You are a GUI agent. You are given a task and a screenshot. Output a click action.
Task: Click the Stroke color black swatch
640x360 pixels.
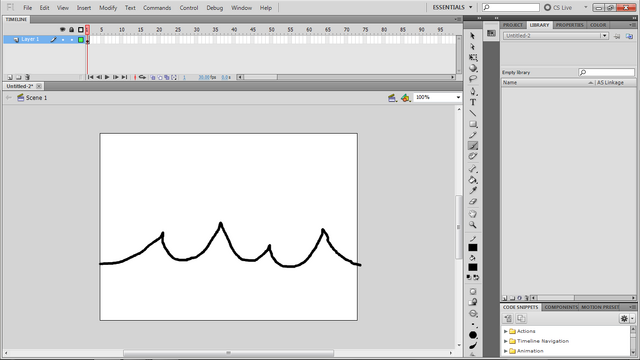(x=473, y=248)
